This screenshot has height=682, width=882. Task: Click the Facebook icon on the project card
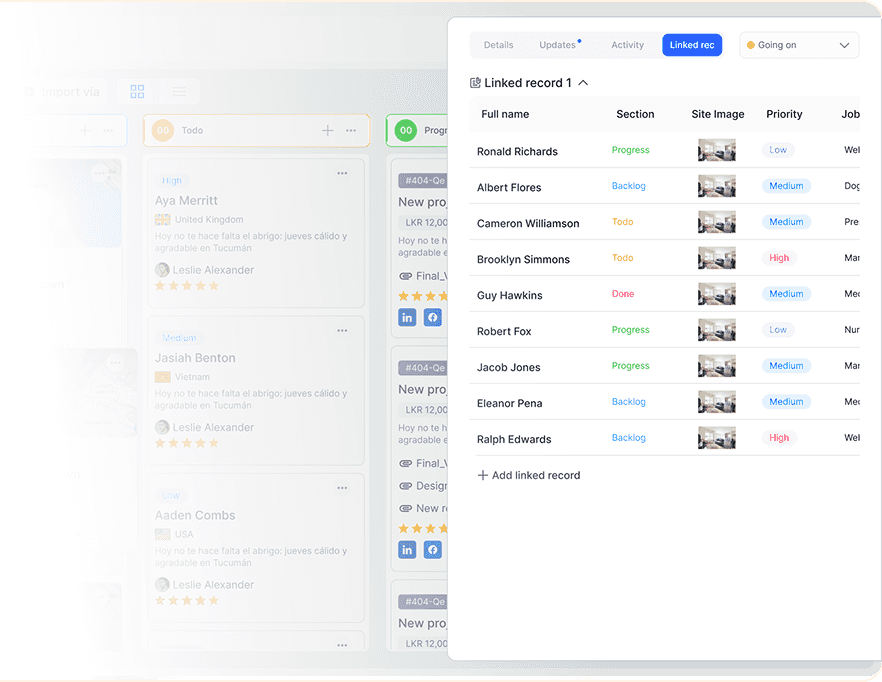click(433, 316)
